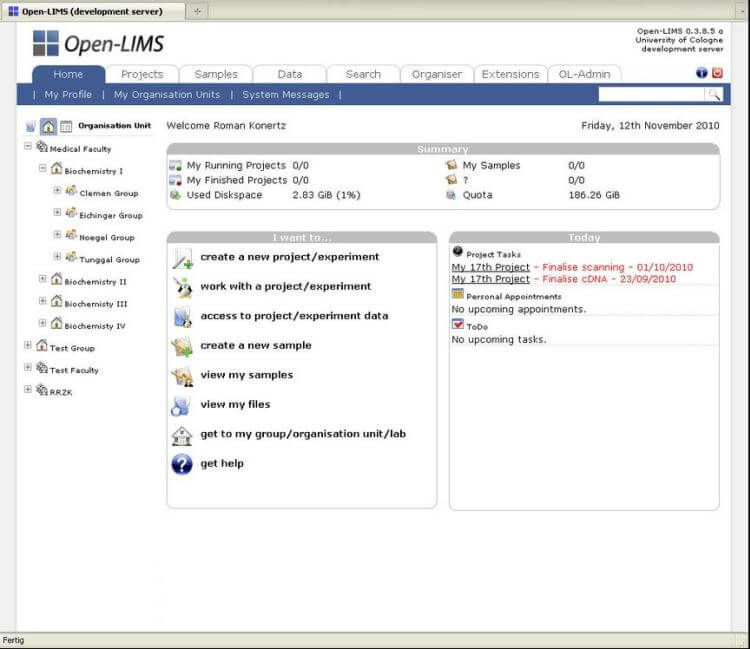The height and width of the screenshot is (649, 750).
Task: Select the house organisation unit view icon
Action: (48, 126)
